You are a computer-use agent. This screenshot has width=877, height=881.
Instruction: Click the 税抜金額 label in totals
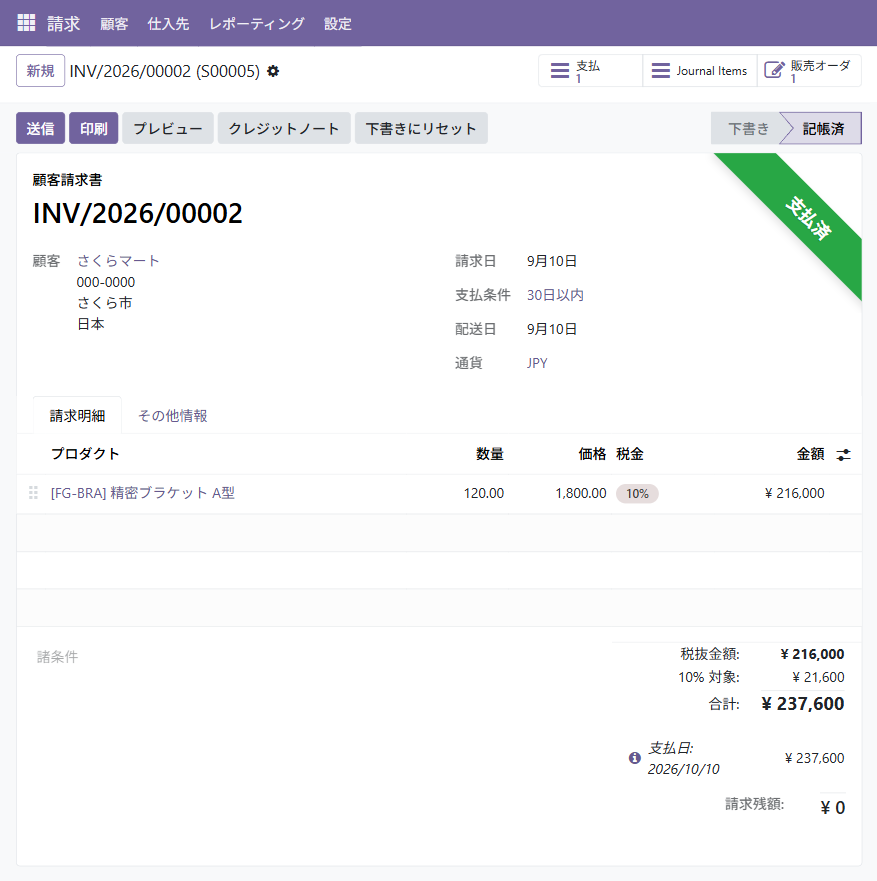pyautogui.click(x=710, y=654)
